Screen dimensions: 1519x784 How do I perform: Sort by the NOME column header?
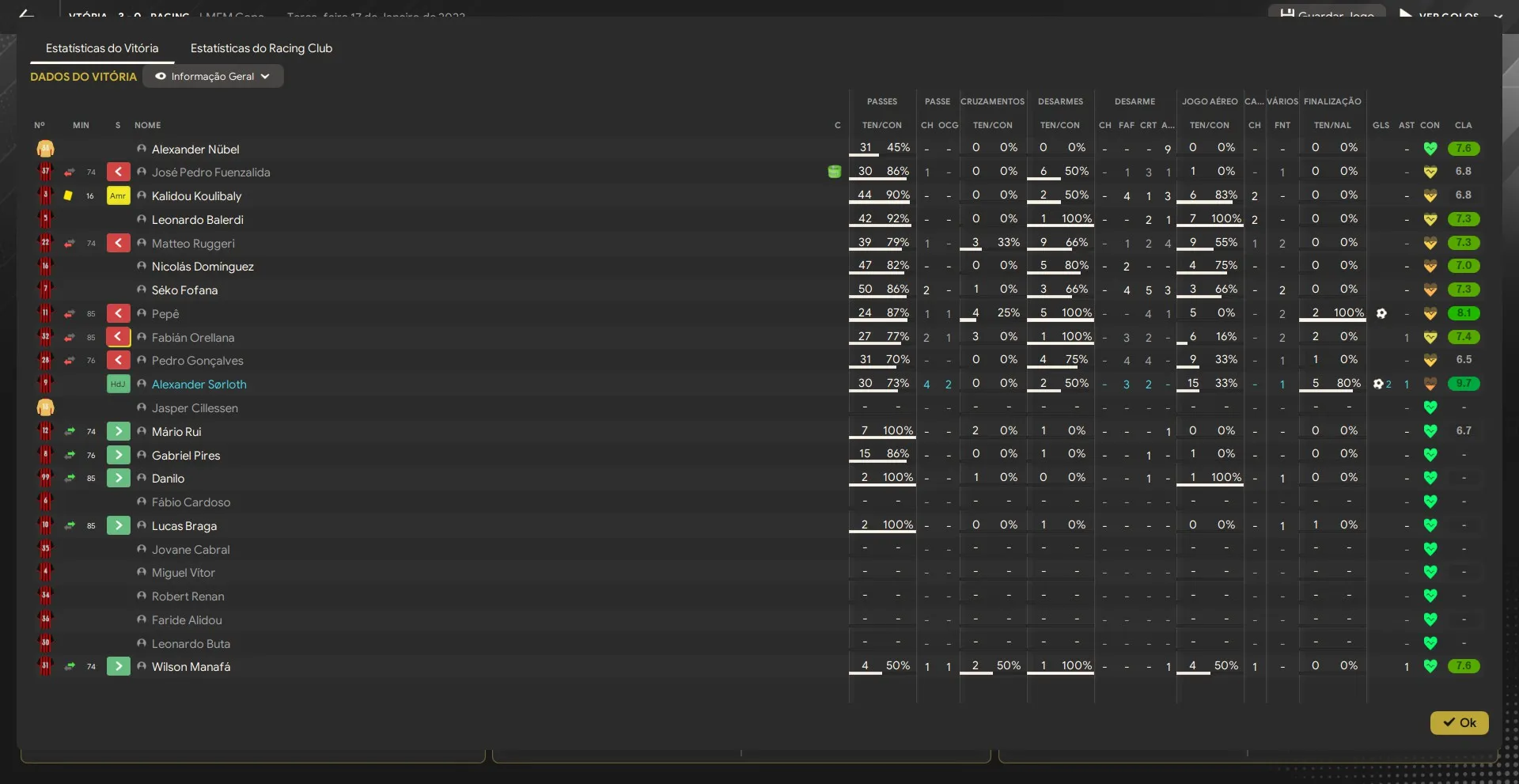147,125
